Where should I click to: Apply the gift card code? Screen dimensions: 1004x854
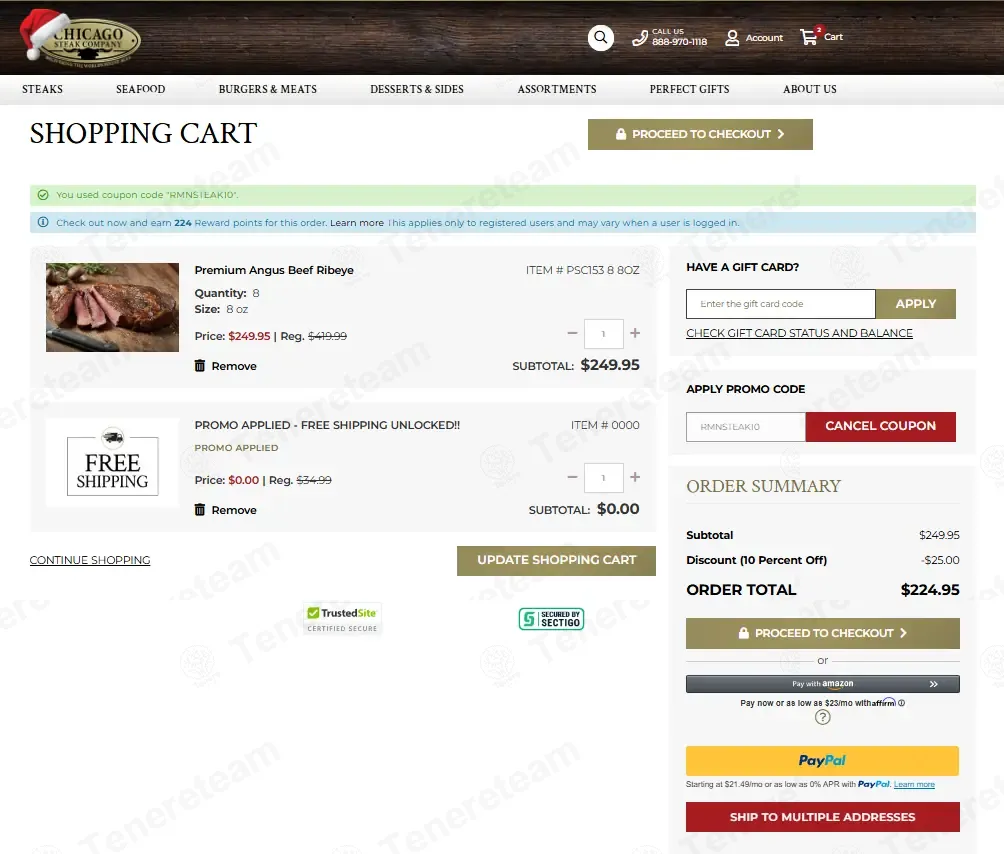tap(916, 304)
